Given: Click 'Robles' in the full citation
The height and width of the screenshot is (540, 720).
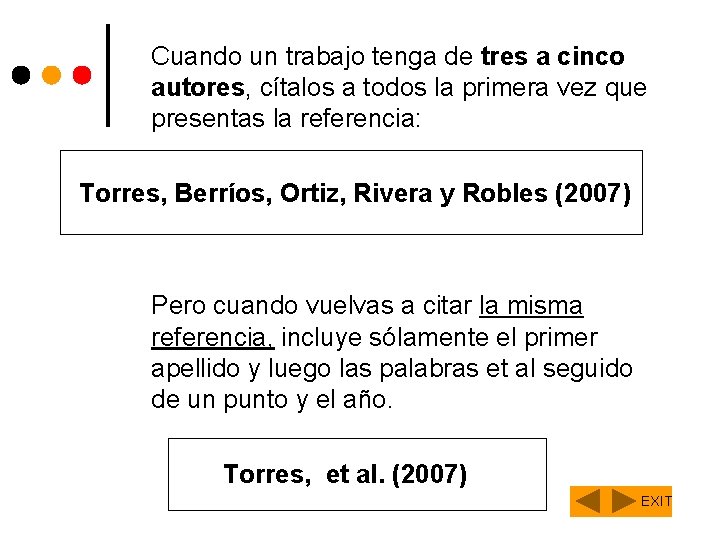Looking at the screenshot, I should click(505, 192).
